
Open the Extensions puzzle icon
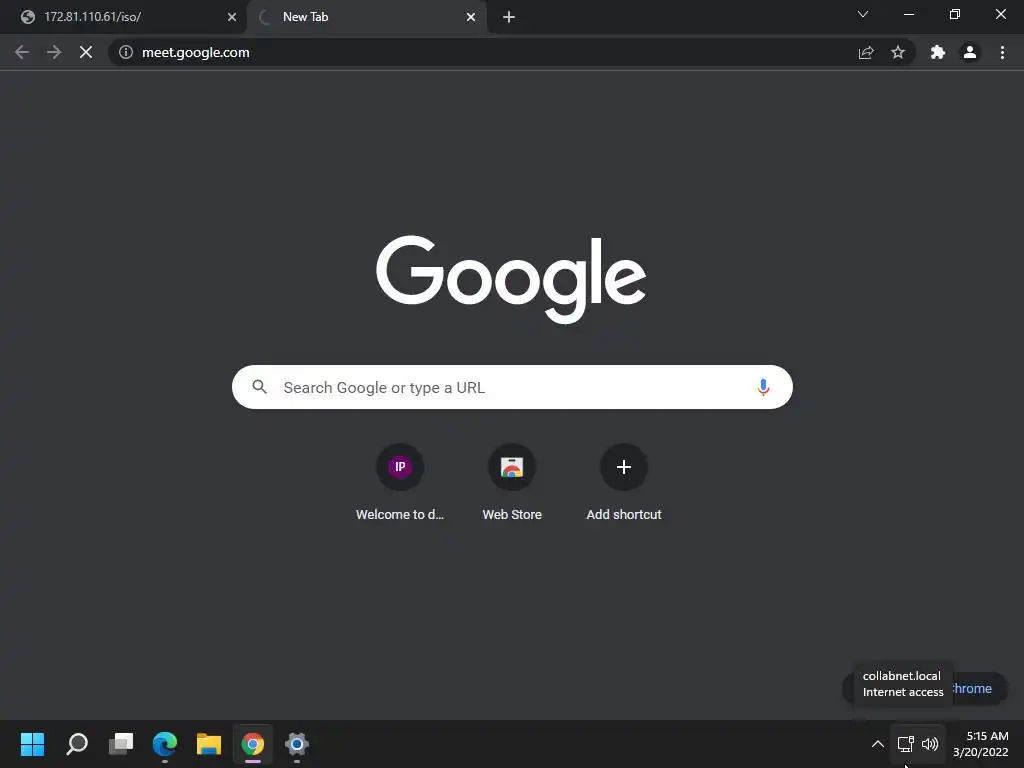pyautogui.click(x=938, y=52)
